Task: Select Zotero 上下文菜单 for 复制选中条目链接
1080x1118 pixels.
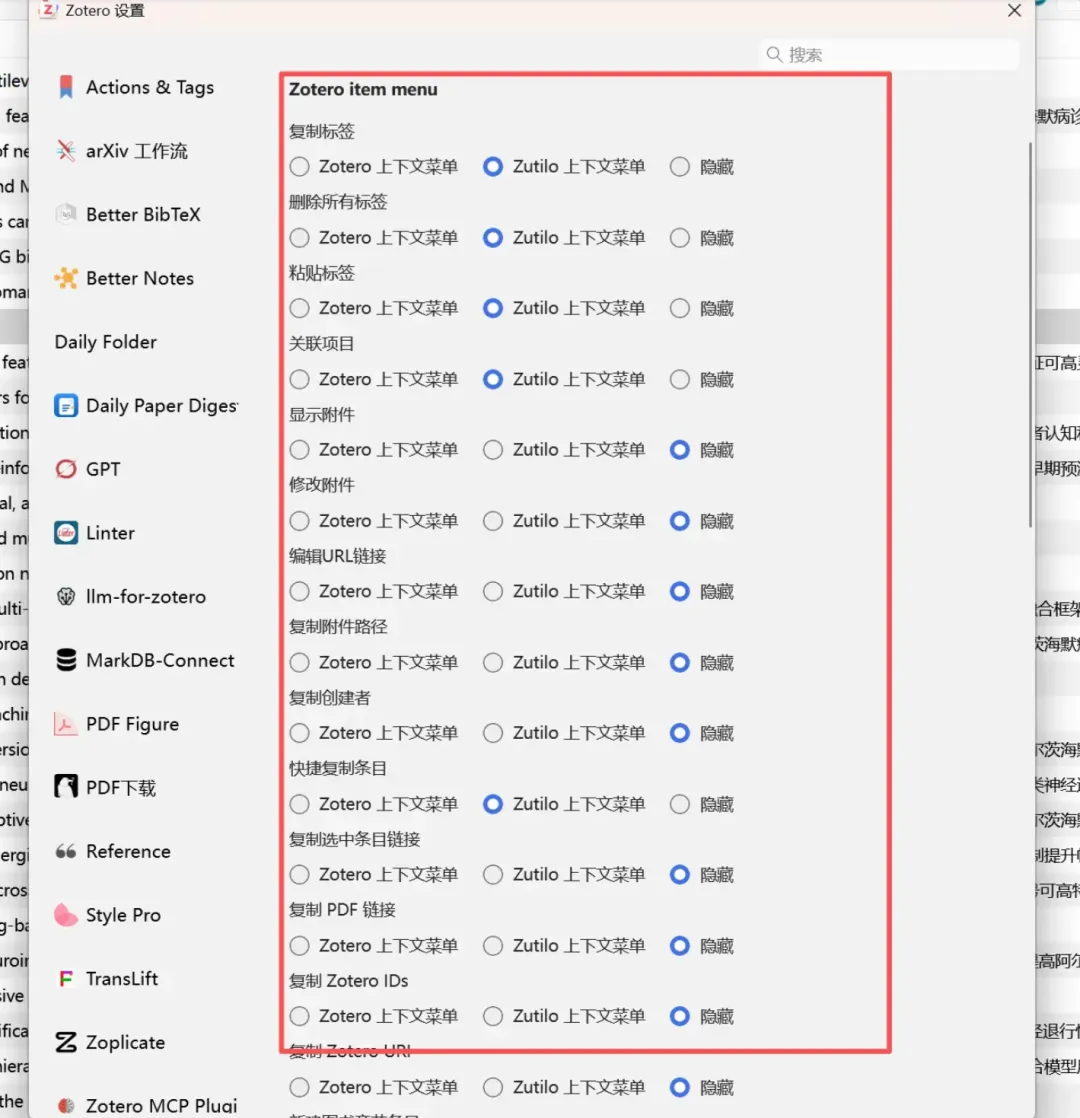Action: click(x=299, y=875)
